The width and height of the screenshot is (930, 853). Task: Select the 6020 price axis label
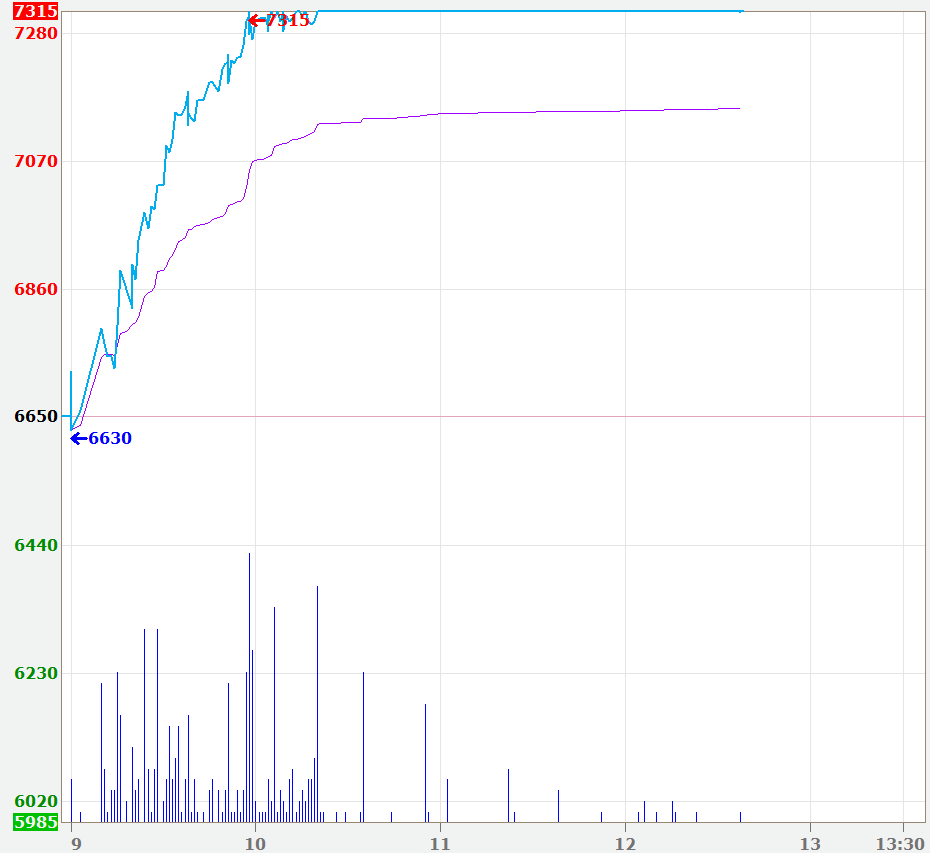pos(36,802)
